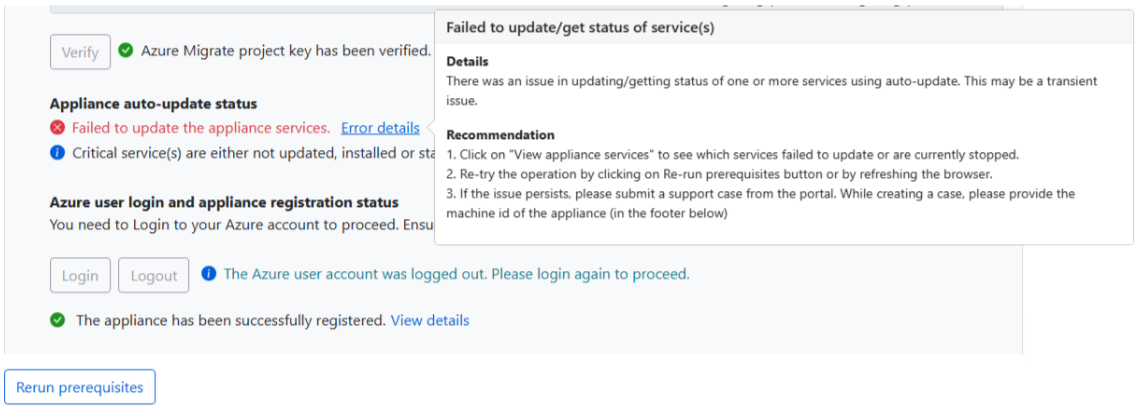1143x415 pixels.
Task: Click the red "Failed to update the appliance services" text
Action: click(x=201, y=128)
